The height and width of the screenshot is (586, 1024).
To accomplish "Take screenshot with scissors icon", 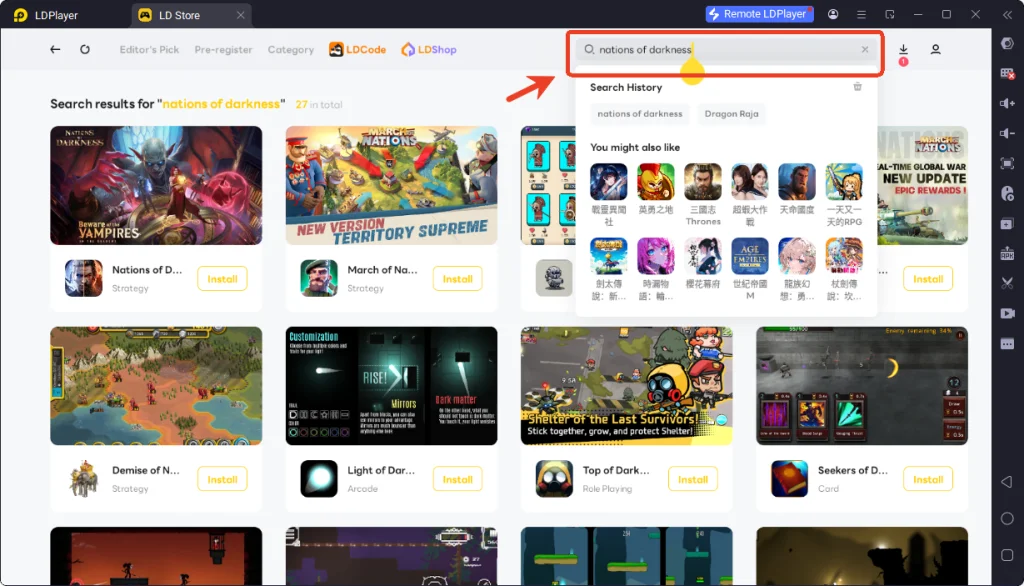I will 1007,284.
